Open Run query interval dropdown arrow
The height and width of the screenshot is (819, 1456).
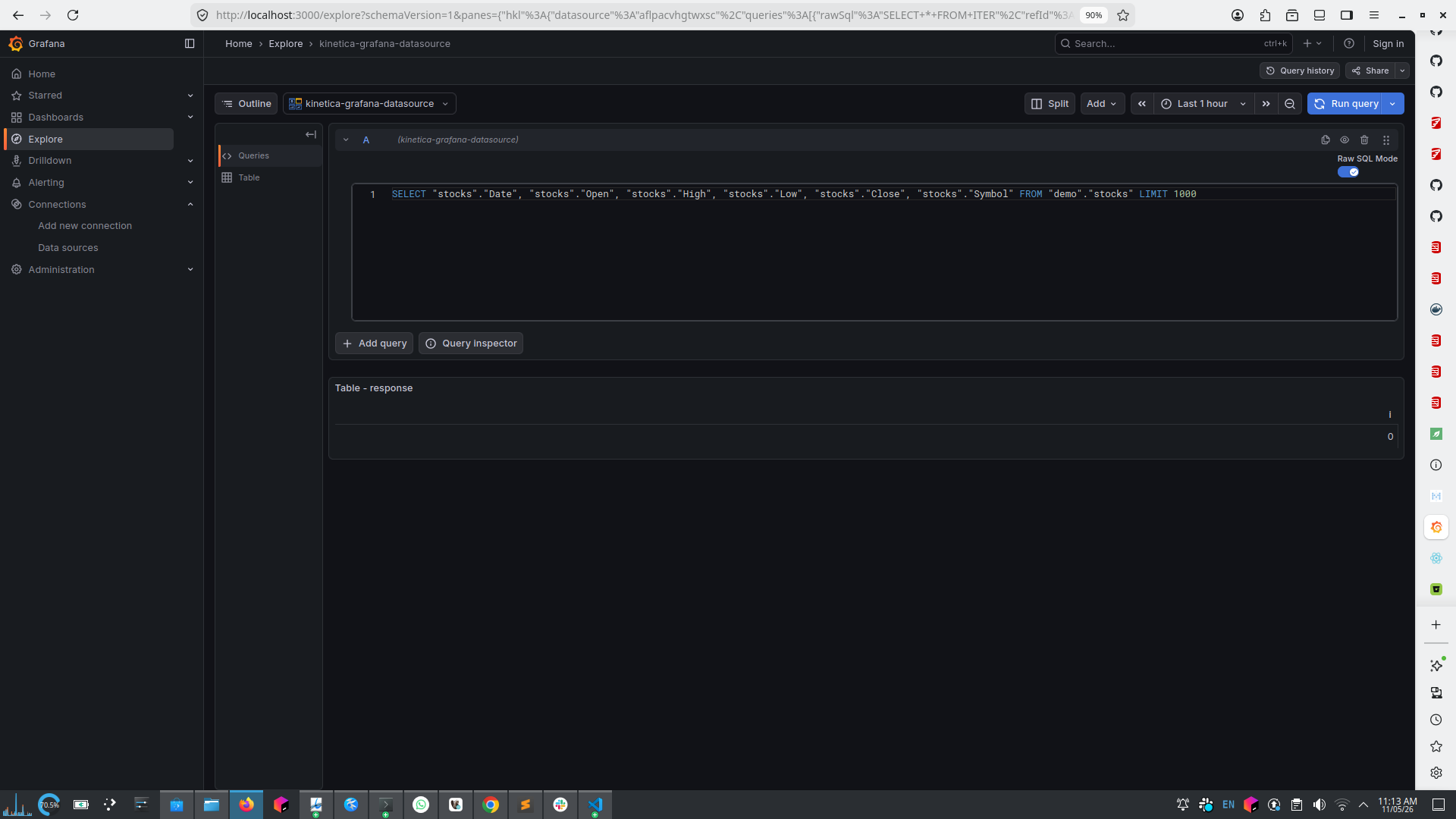(x=1393, y=104)
